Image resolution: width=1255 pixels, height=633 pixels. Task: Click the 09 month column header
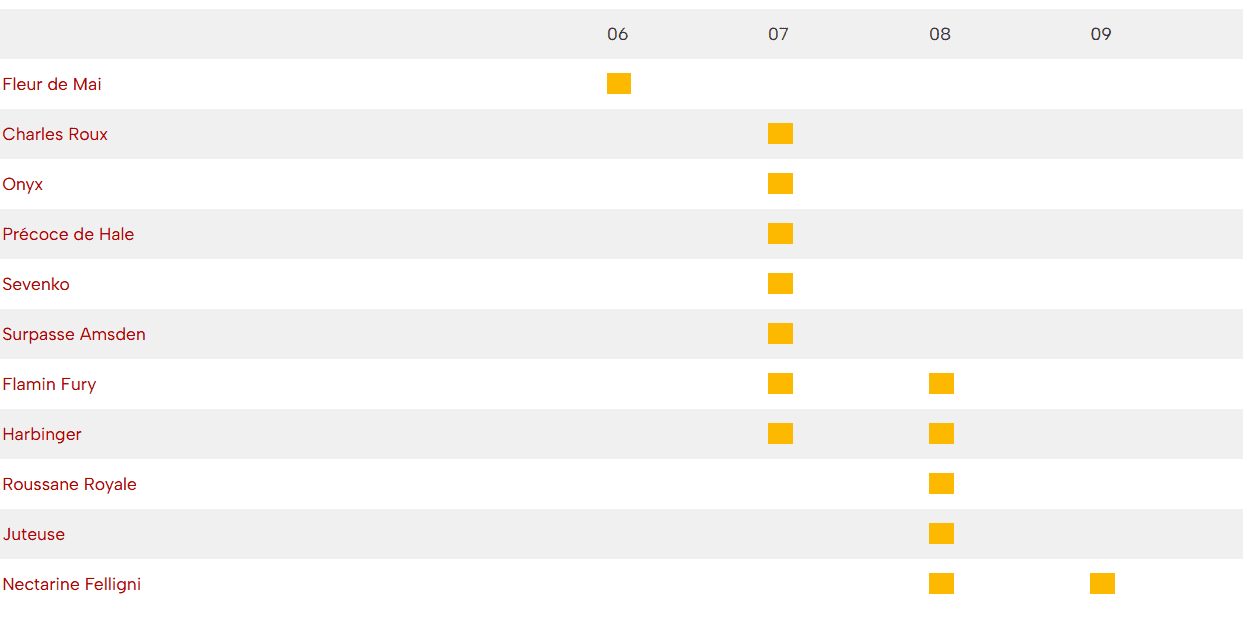(x=1101, y=34)
